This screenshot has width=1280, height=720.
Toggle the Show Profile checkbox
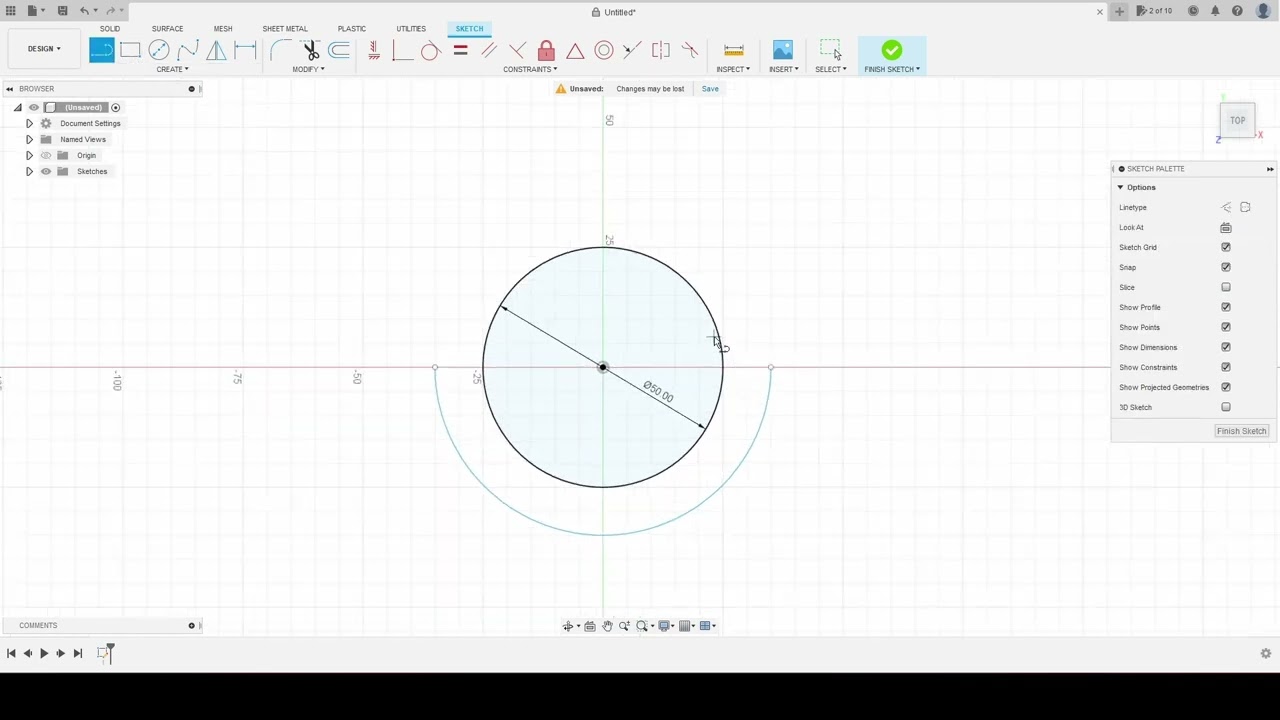1226,307
